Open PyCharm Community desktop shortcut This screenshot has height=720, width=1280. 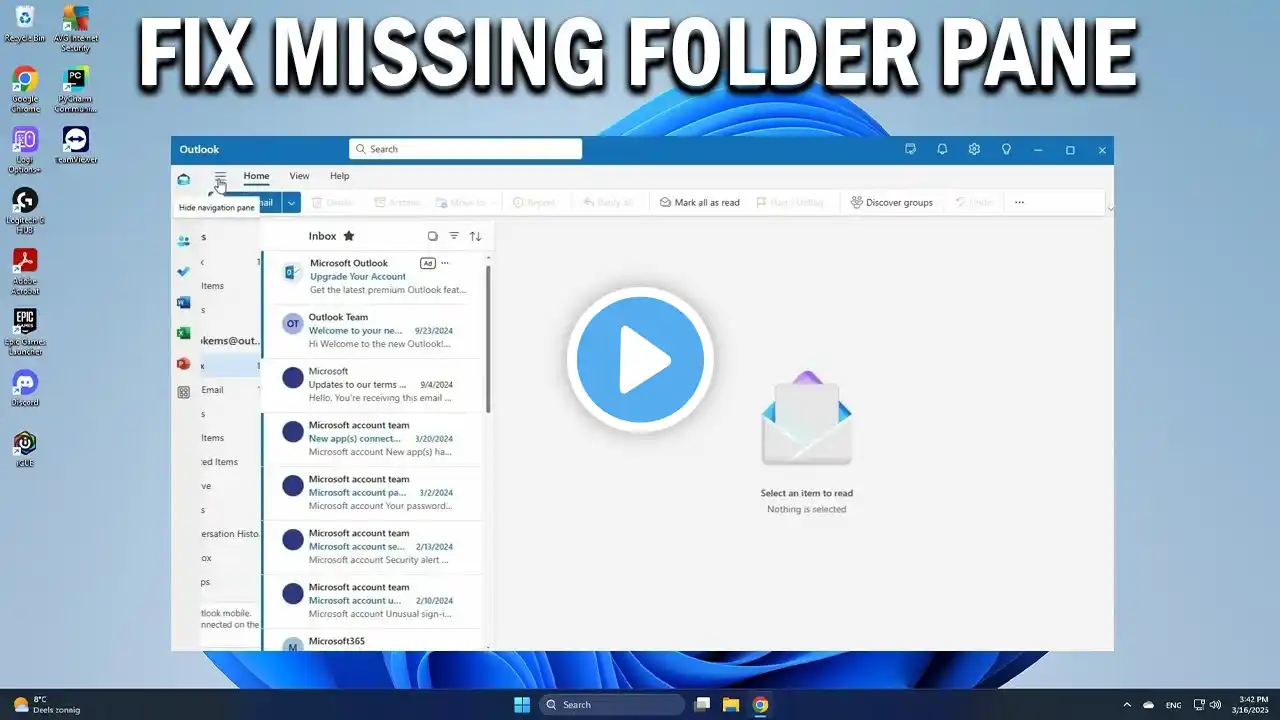(75, 88)
